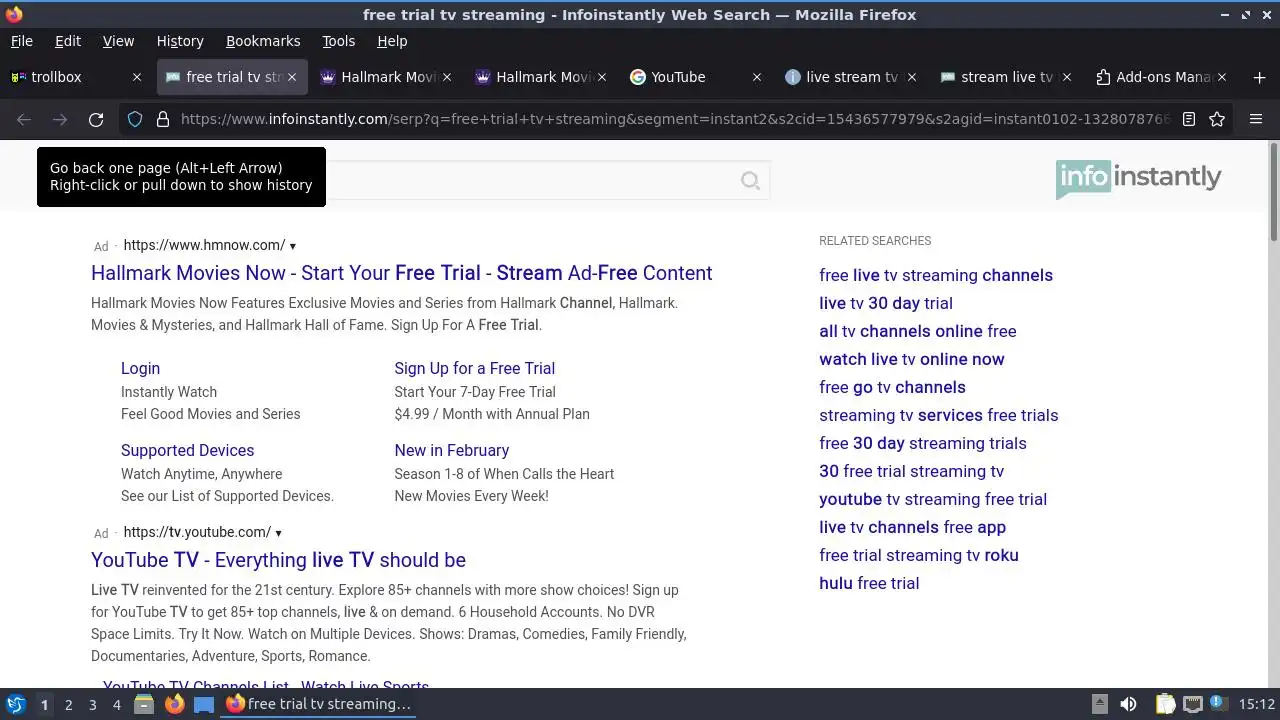Open Hallmark Movies Now ad headline
The height and width of the screenshot is (720, 1280).
click(402, 273)
